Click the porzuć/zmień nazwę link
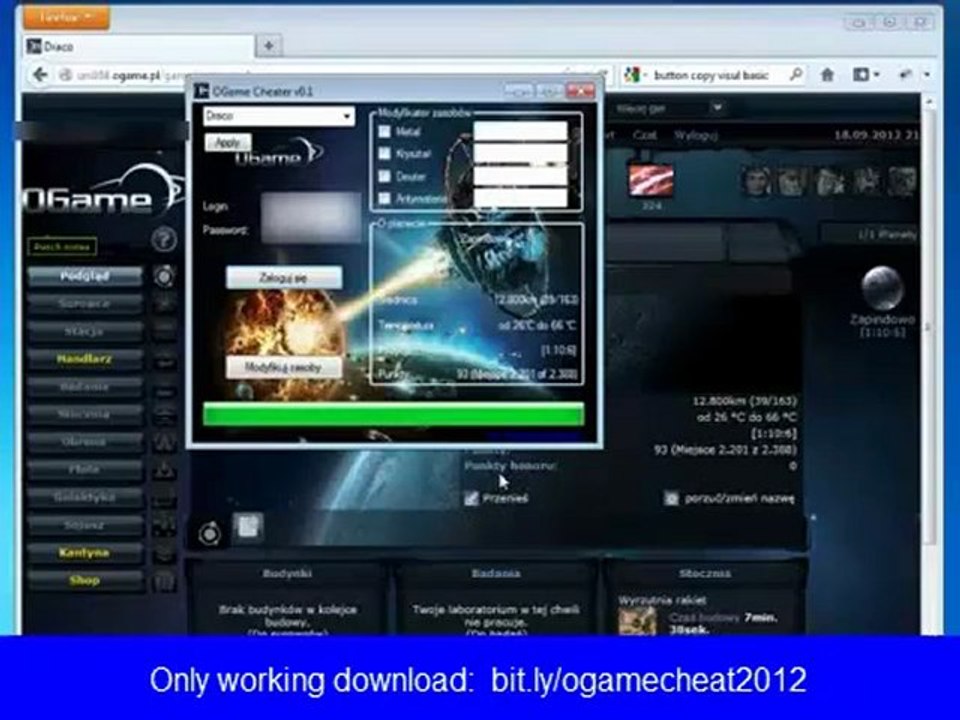The image size is (960, 720). [739, 498]
